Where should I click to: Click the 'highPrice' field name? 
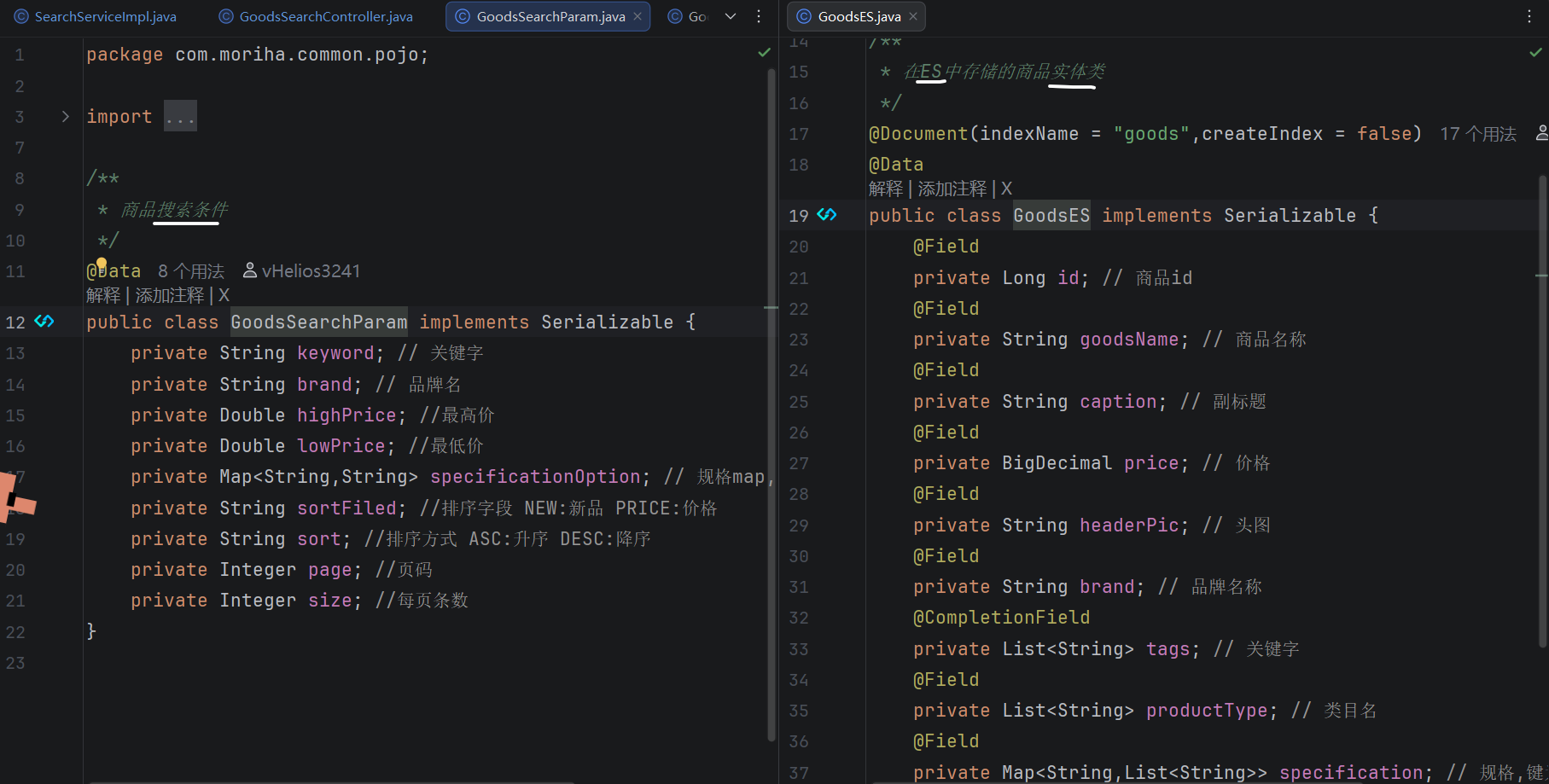346,415
